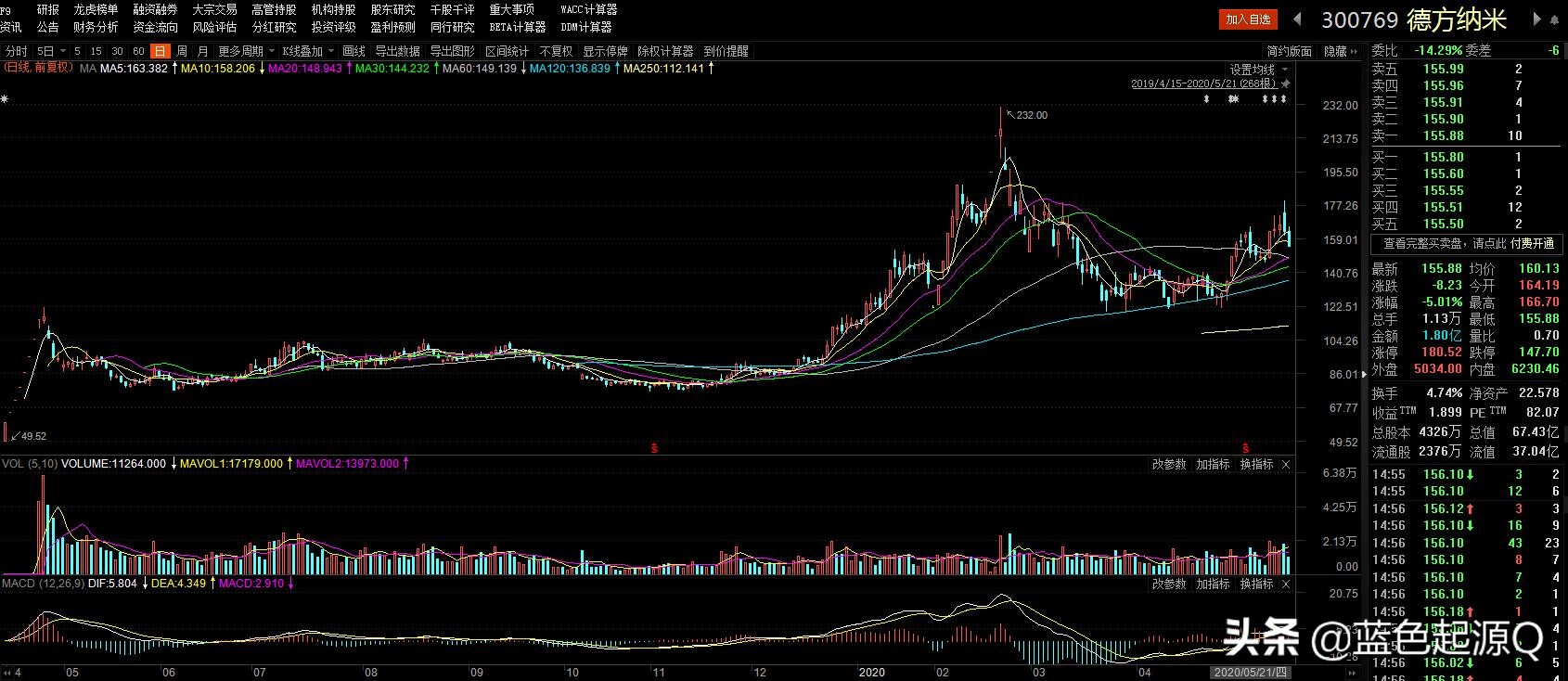Select the weekly 周 period
The width and height of the screenshot is (1568, 681).
[182, 51]
